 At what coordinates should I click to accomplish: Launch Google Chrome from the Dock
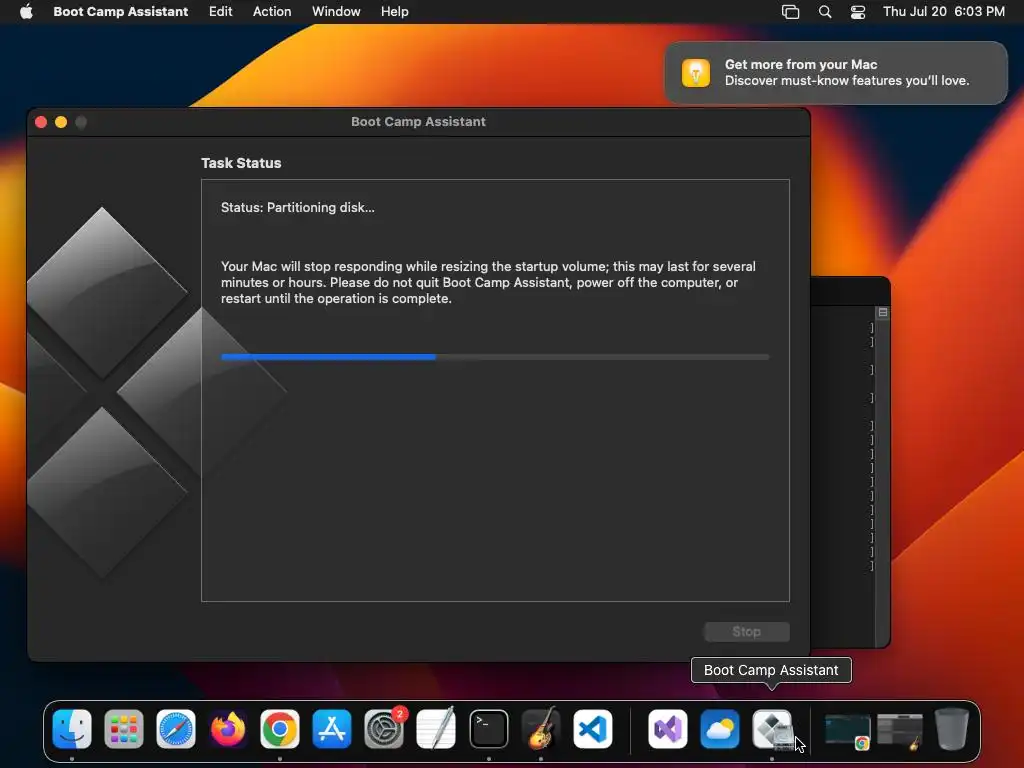280,729
